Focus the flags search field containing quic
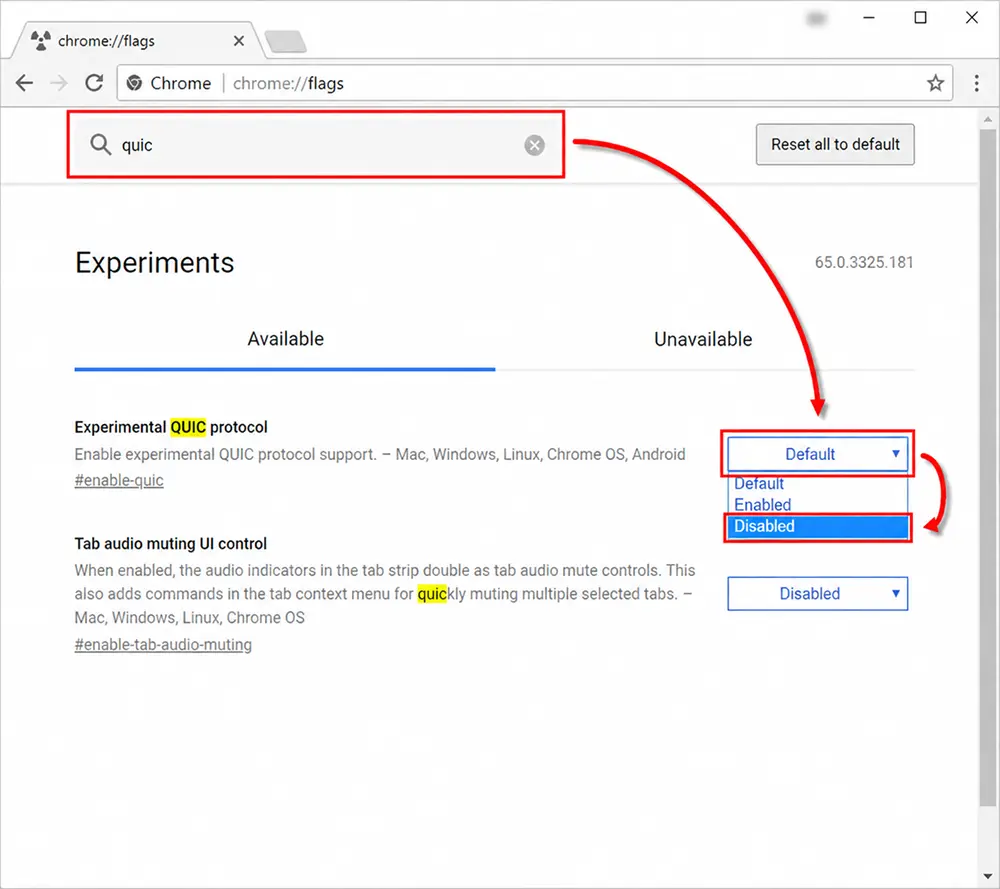Screen dimensions: 1000x889 pyautogui.click(x=316, y=145)
